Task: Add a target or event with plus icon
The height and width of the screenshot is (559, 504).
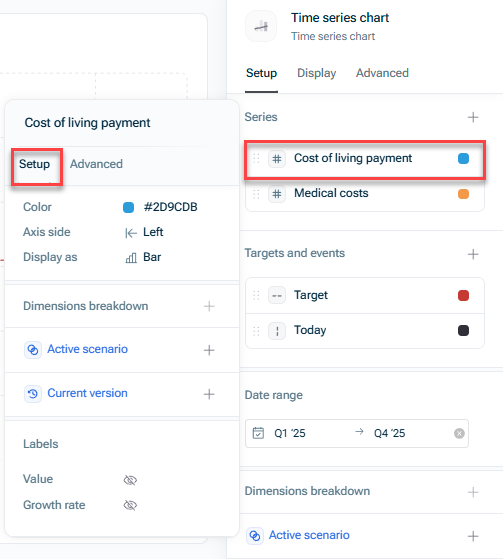Action: [473, 254]
